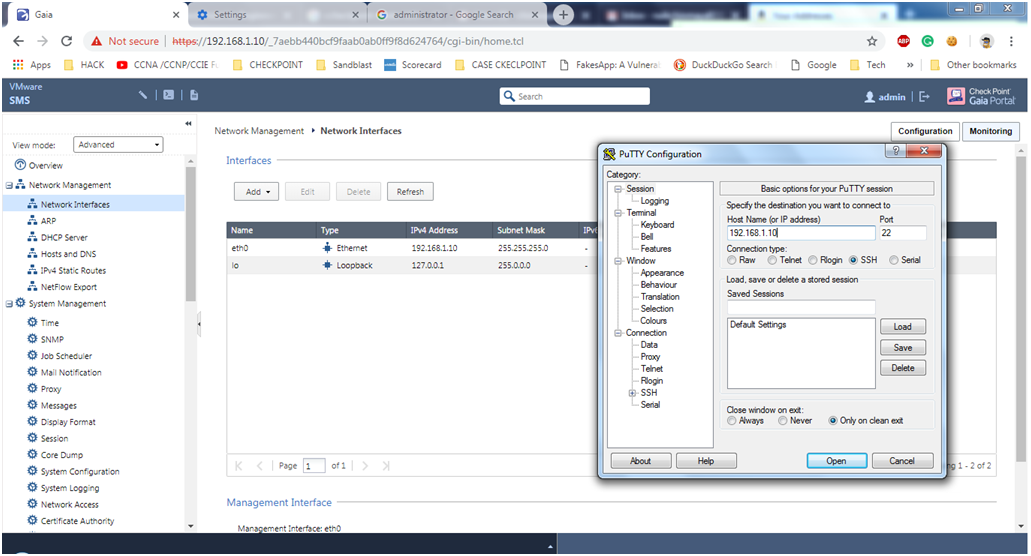The height and width of the screenshot is (556, 1031).
Task: Open the CHECKPOINT bookmark folder
Action: 268,64
